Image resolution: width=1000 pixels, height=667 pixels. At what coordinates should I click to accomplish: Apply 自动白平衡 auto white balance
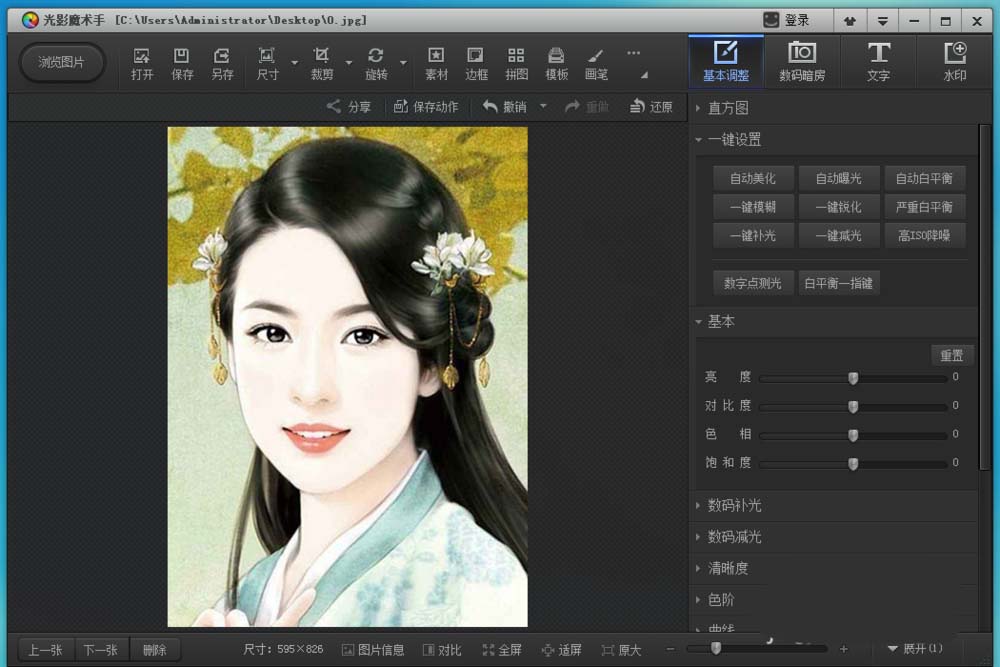pyautogui.click(x=924, y=179)
